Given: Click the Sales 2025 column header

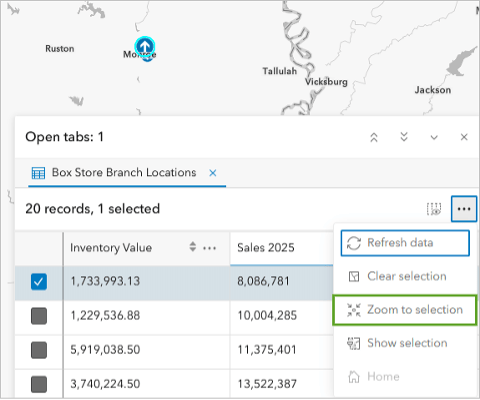Looking at the screenshot, I should pos(282,248).
